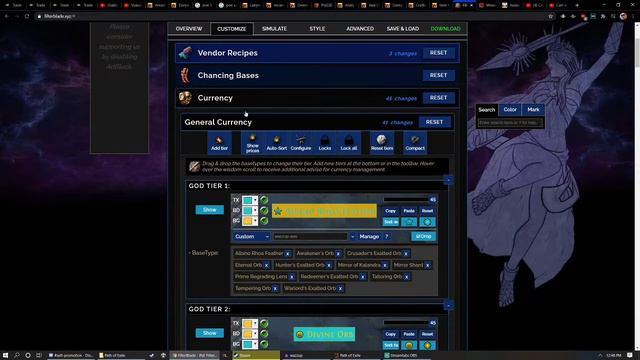This screenshot has height=360, width=640.
Task: Click Manage button in God Tier 1
Action: coord(369,236)
